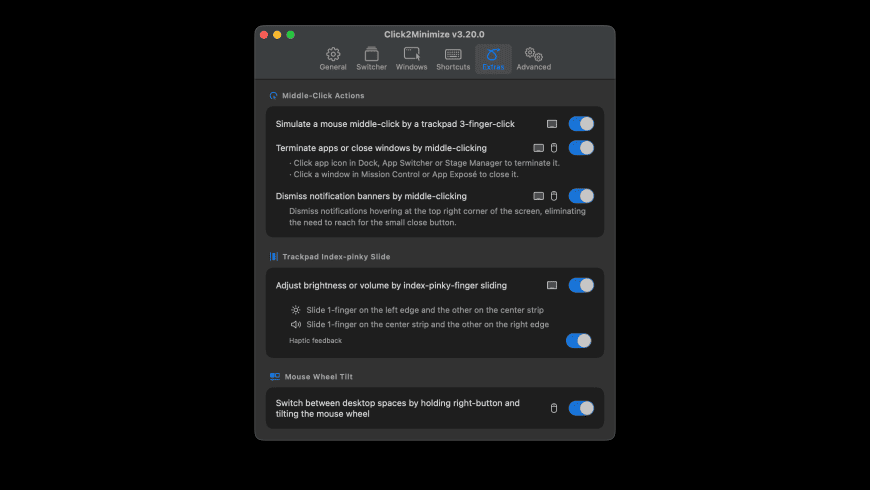Click "Click app icon in Dock" description line
Screen dimensions: 870x490
424,163
